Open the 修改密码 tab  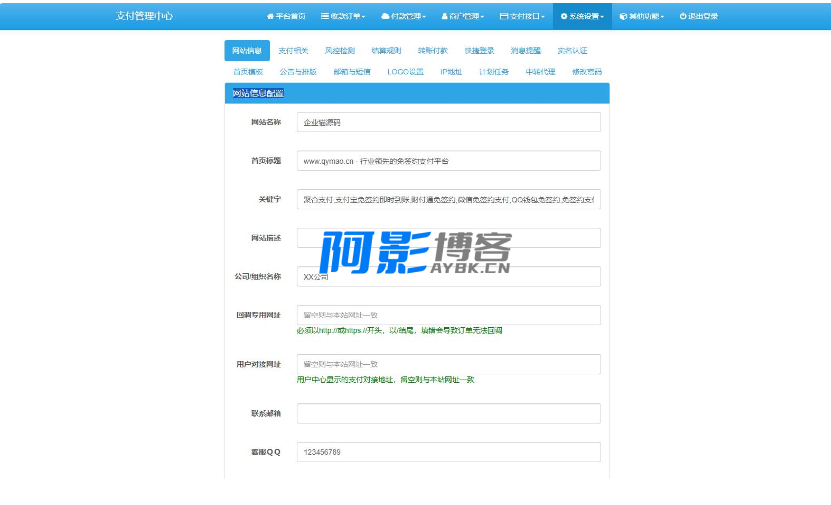point(586,72)
